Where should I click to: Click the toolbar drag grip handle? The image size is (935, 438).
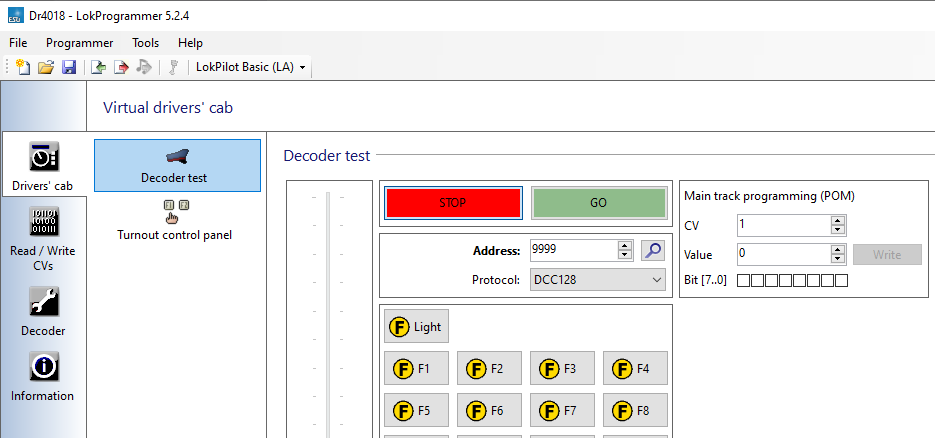click(x=8, y=67)
